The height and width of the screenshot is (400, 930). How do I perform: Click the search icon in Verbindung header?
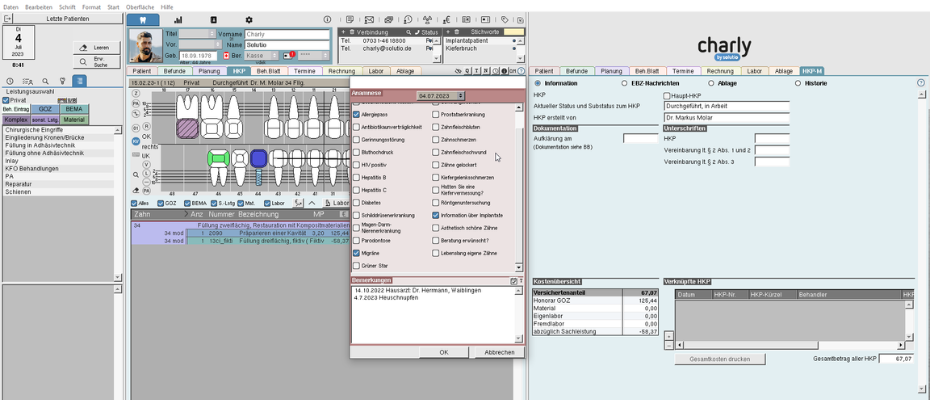click(409, 31)
